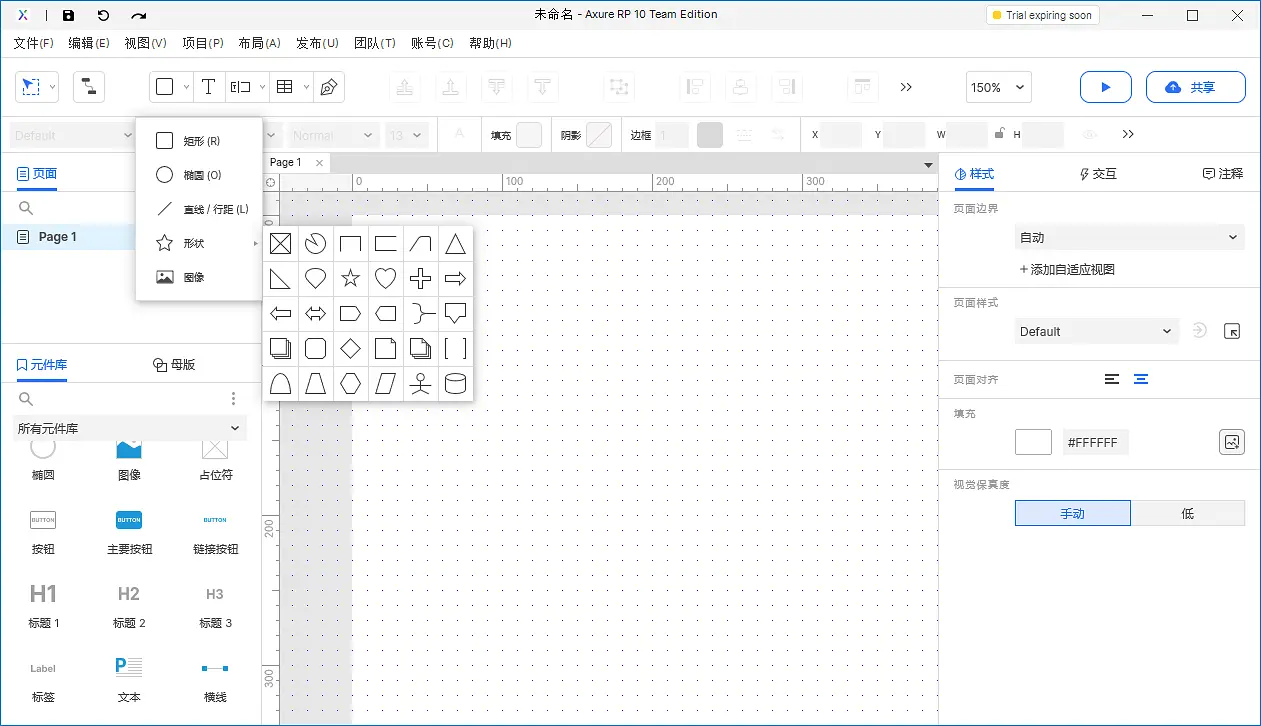Select Page 1 in the pages panel
The height and width of the screenshot is (726, 1261).
55,236
